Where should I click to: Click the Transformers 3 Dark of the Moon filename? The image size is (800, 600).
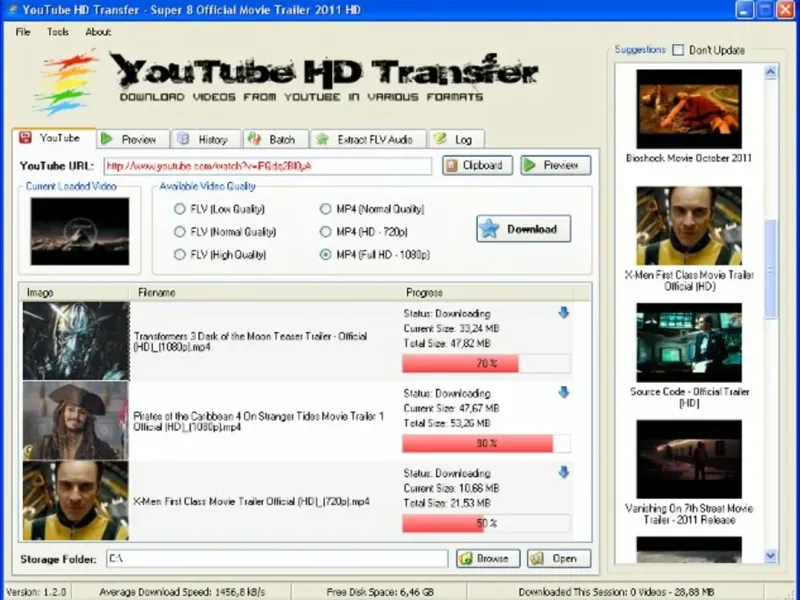pos(250,341)
